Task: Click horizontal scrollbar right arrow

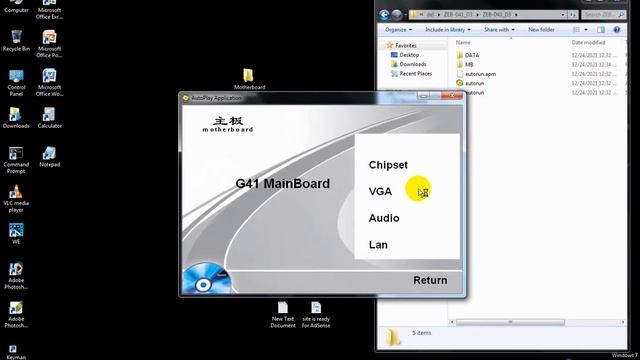Action: tap(623, 322)
